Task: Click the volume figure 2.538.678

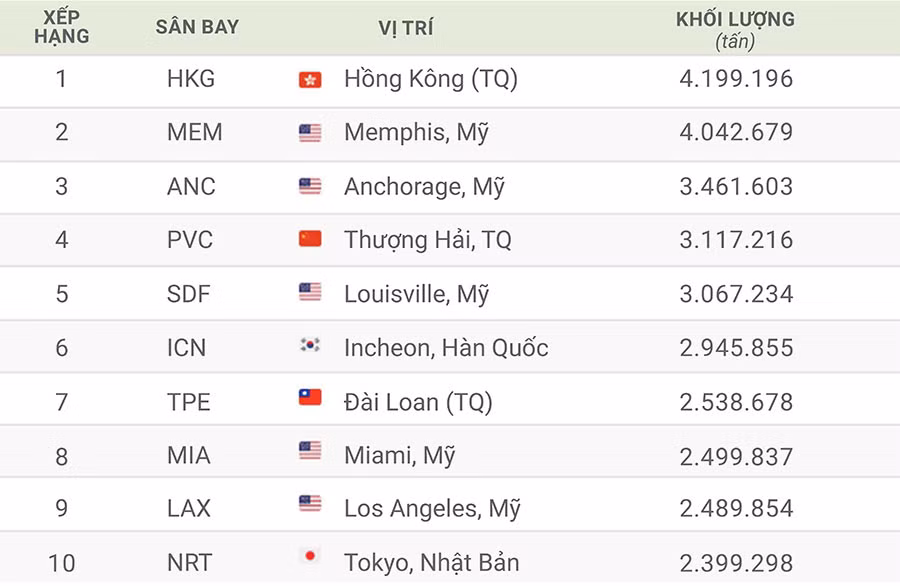Action: [x=736, y=402]
